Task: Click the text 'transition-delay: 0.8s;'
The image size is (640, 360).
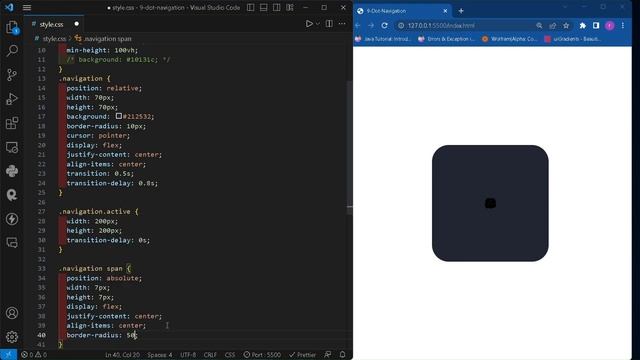Action: (x=112, y=183)
